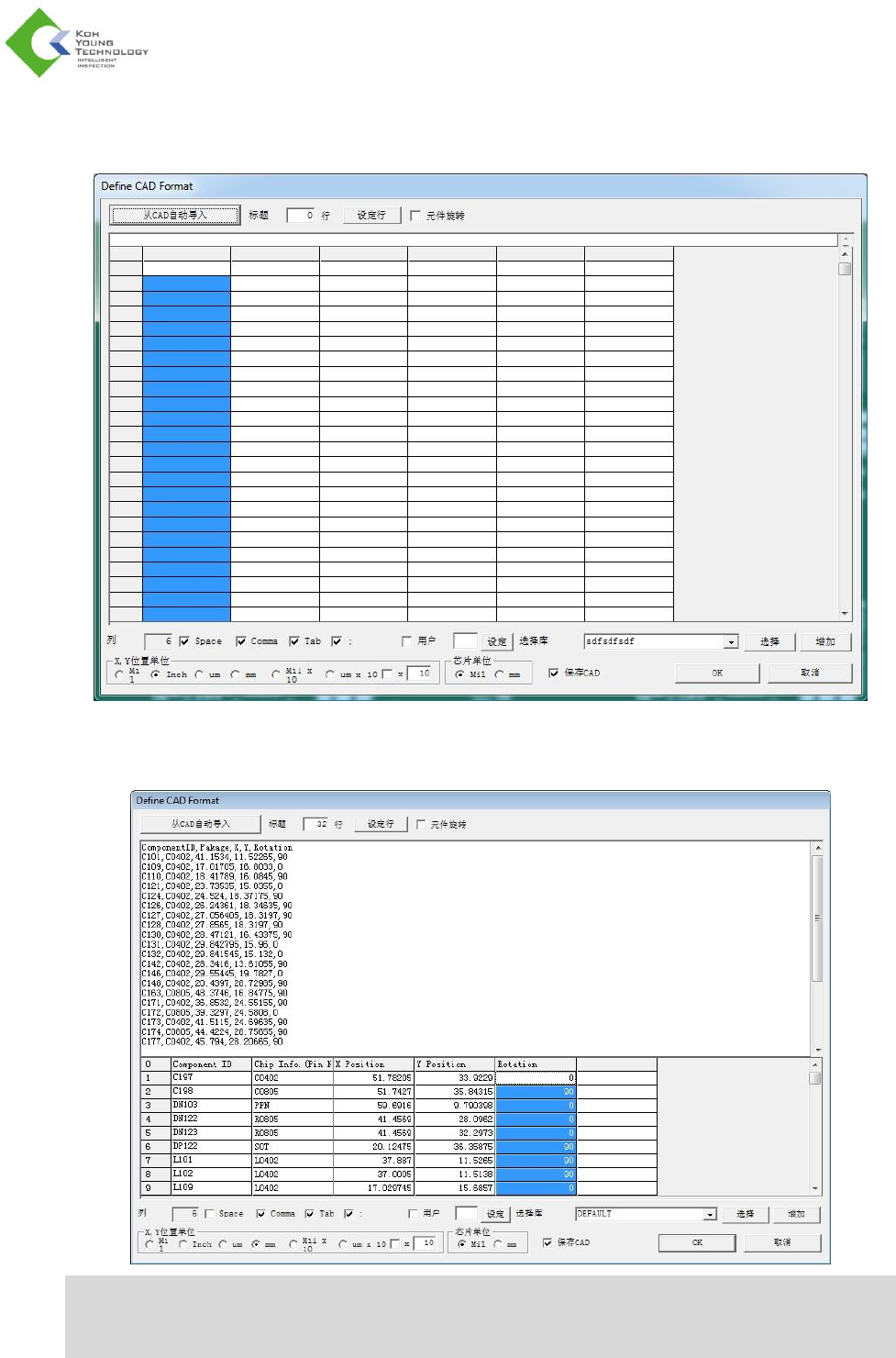Click the Y value 35.84315
Screen dimensions: 896x1358
click(454, 1092)
